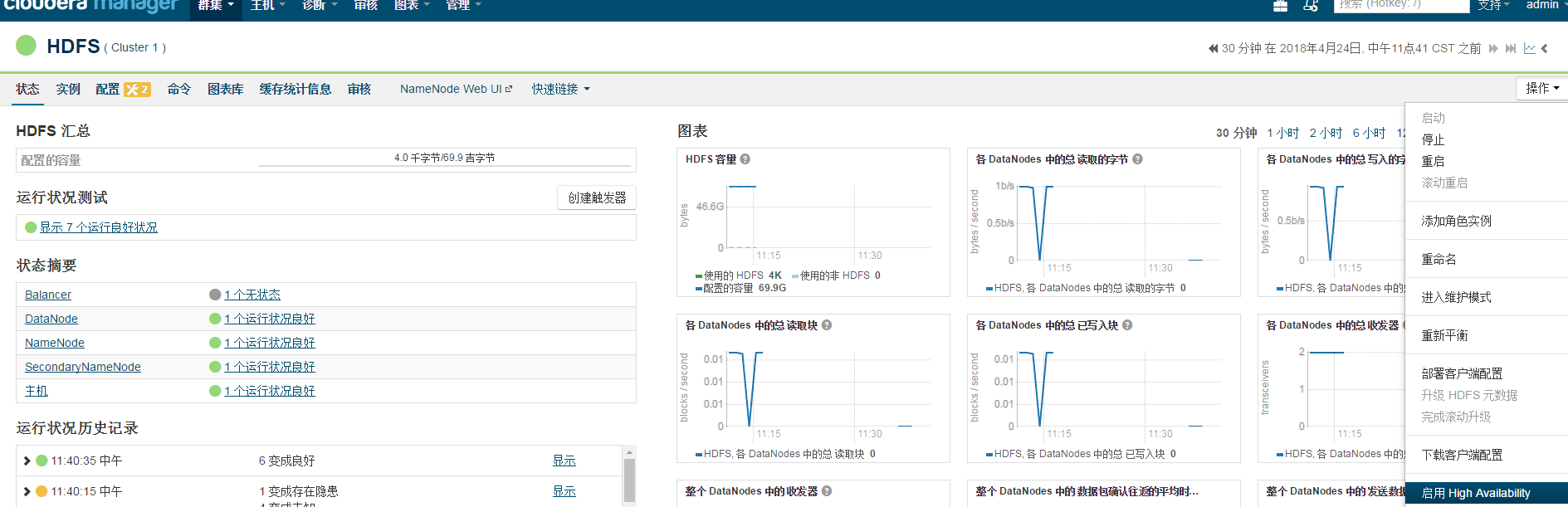Open the 显示 7 个运行良好状况 link
The height and width of the screenshot is (507, 1568).
coord(99,227)
